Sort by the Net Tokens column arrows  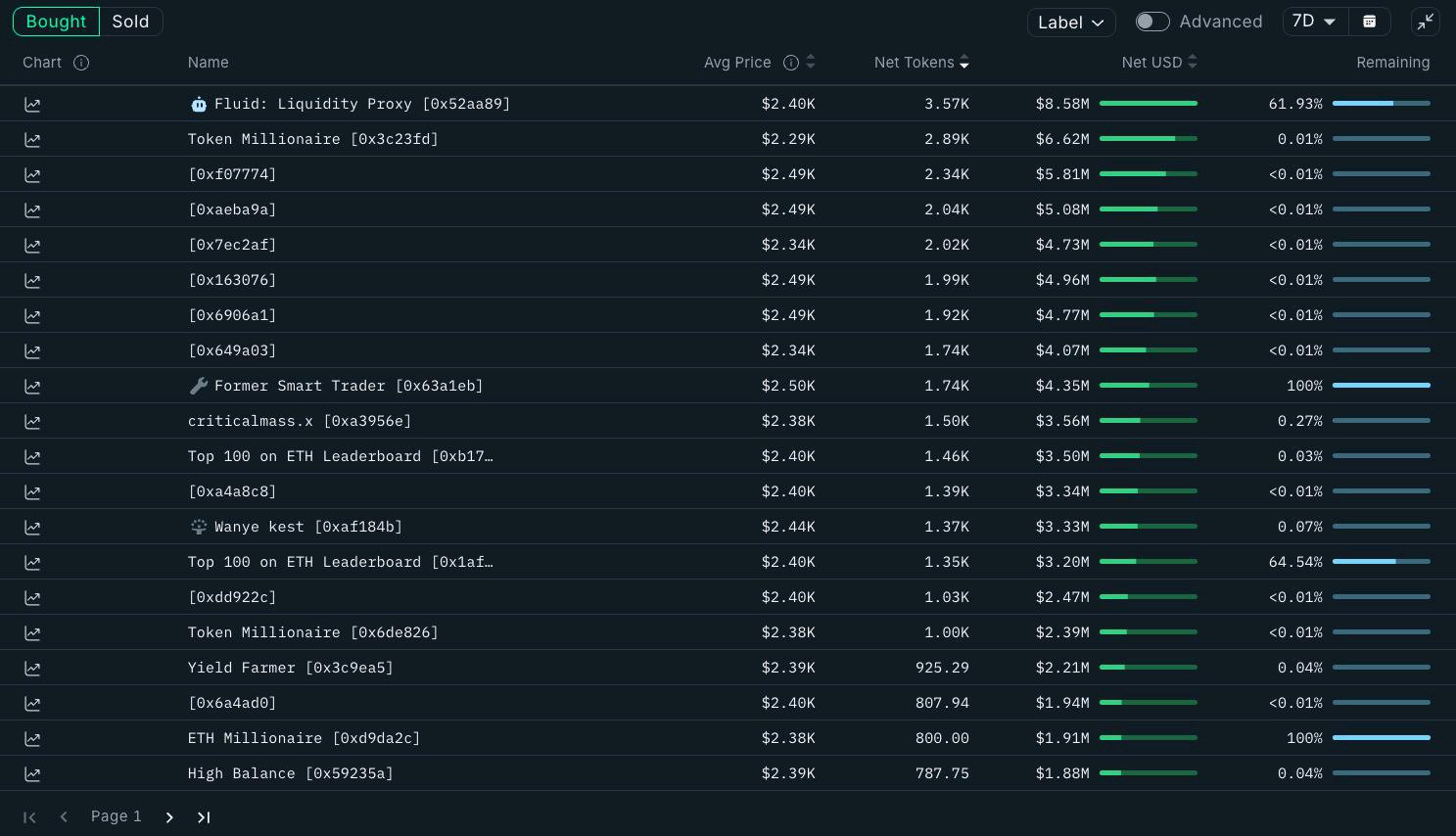pyautogui.click(x=964, y=63)
